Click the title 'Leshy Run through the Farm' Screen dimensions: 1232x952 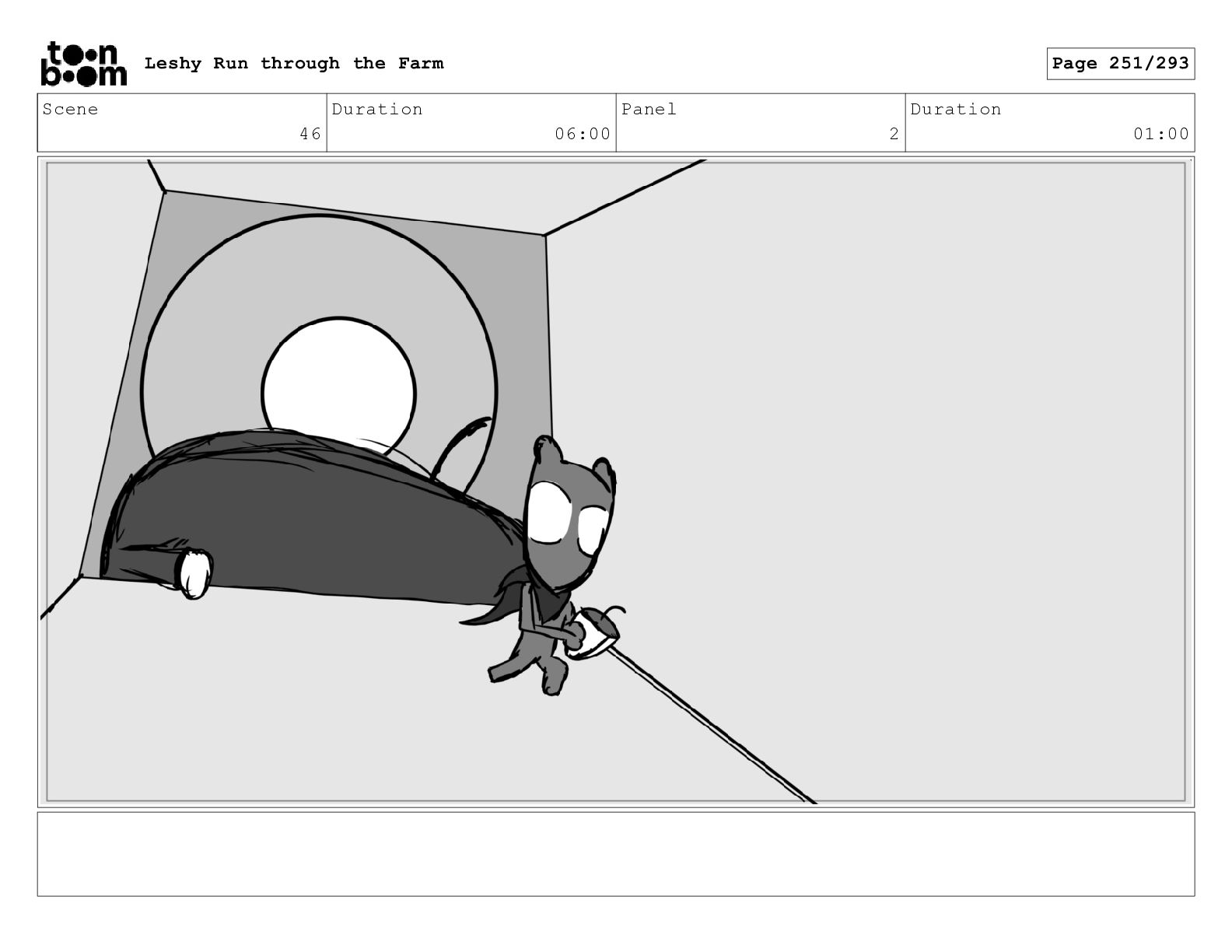click(x=293, y=64)
